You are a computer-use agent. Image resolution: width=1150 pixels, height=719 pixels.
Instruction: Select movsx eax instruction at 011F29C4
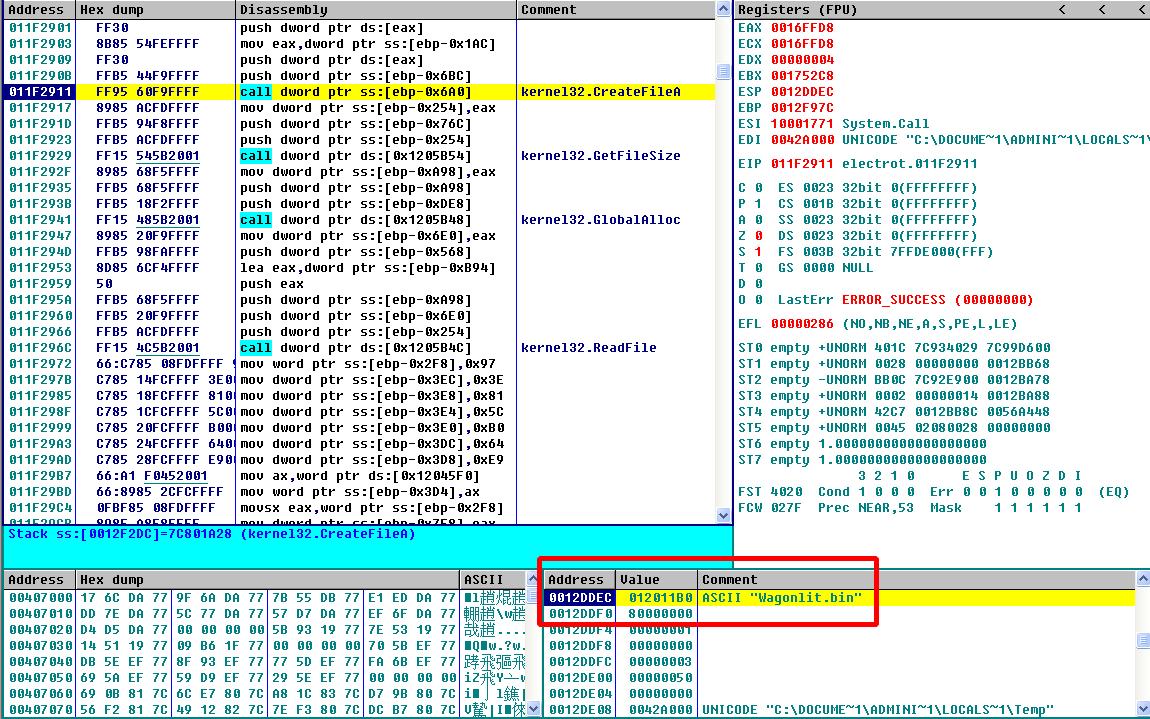point(359,508)
